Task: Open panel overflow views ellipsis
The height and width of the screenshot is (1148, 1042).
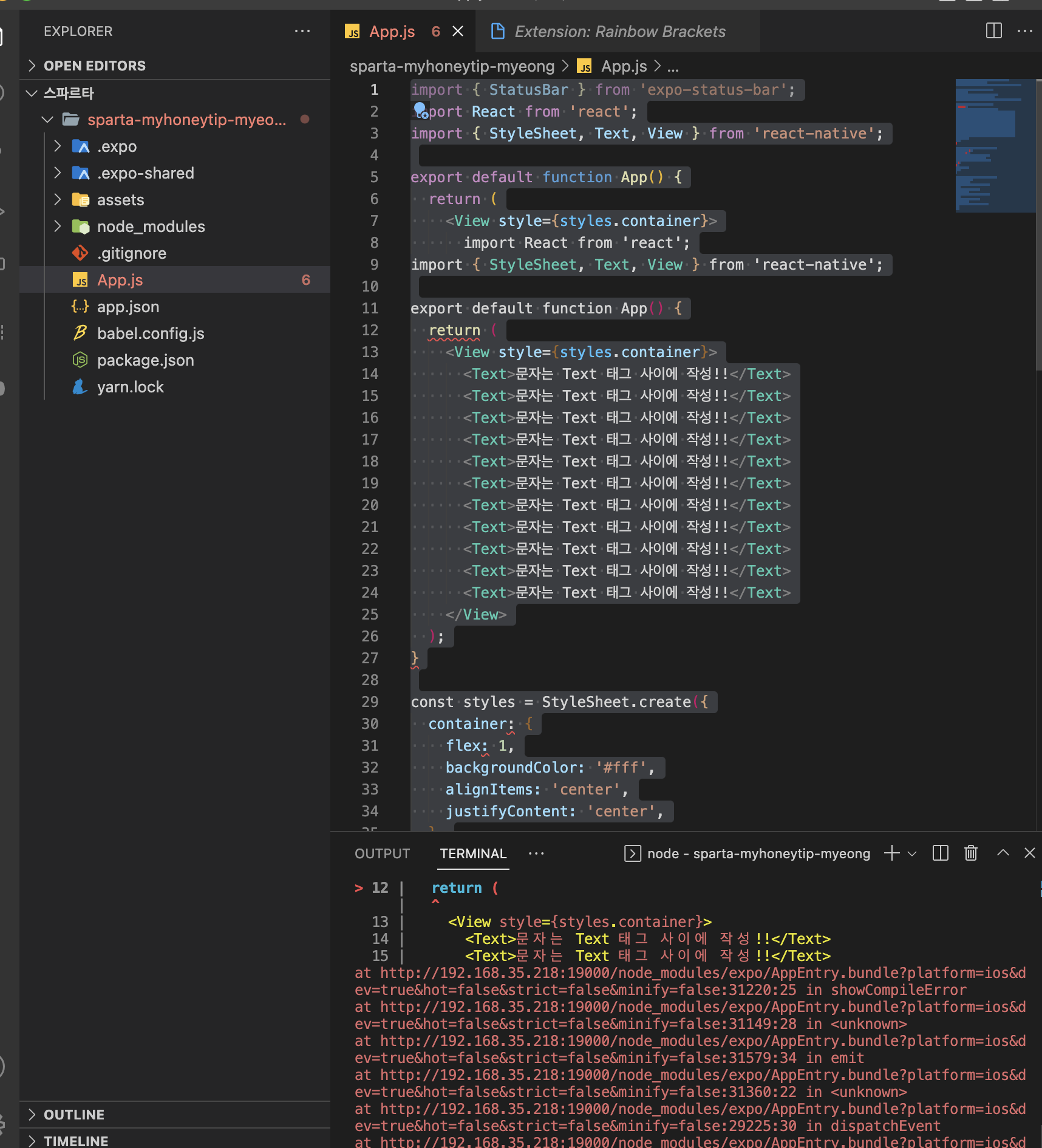Action: (x=536, y=853)
